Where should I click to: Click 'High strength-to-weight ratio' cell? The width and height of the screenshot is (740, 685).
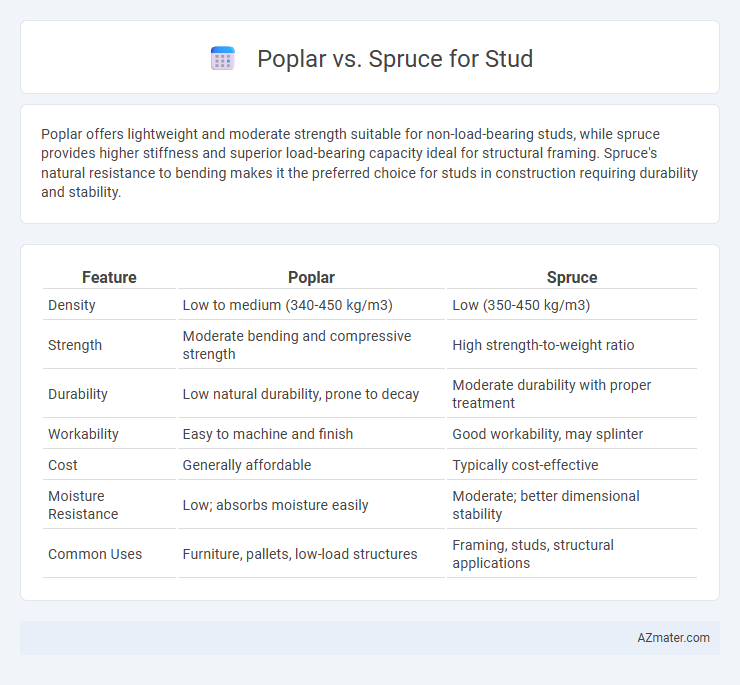tap(543, 345)
